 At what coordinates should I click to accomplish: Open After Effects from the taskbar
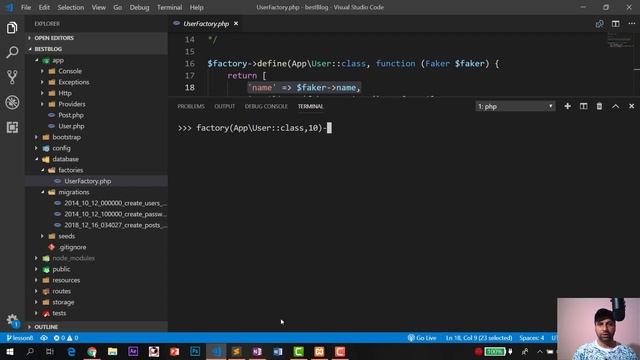[x=133, y=351]
